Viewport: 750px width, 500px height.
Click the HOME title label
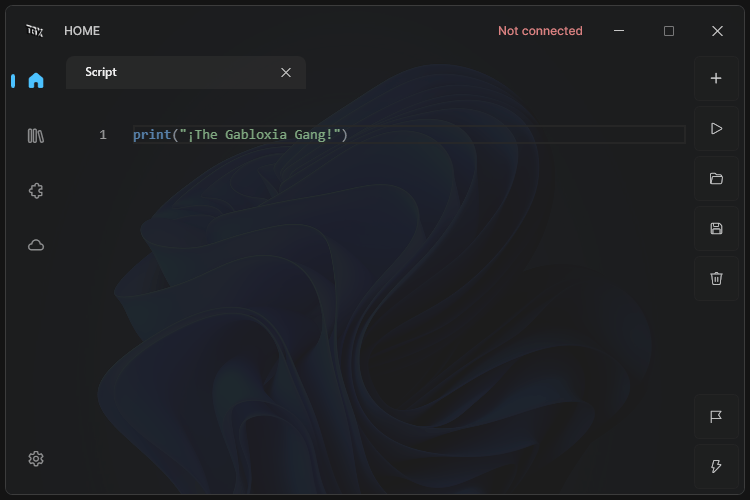tap(82, 31)
